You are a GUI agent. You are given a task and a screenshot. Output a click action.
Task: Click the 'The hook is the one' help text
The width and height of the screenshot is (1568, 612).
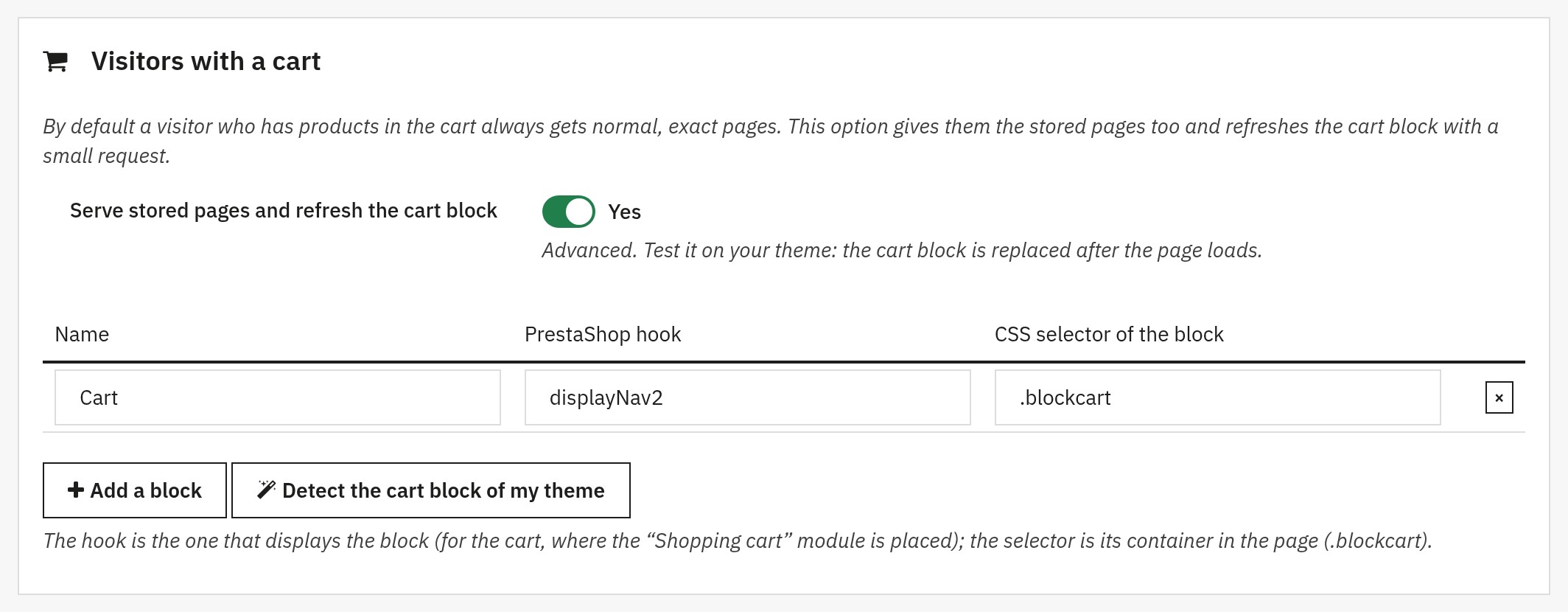tap(738, 541)
